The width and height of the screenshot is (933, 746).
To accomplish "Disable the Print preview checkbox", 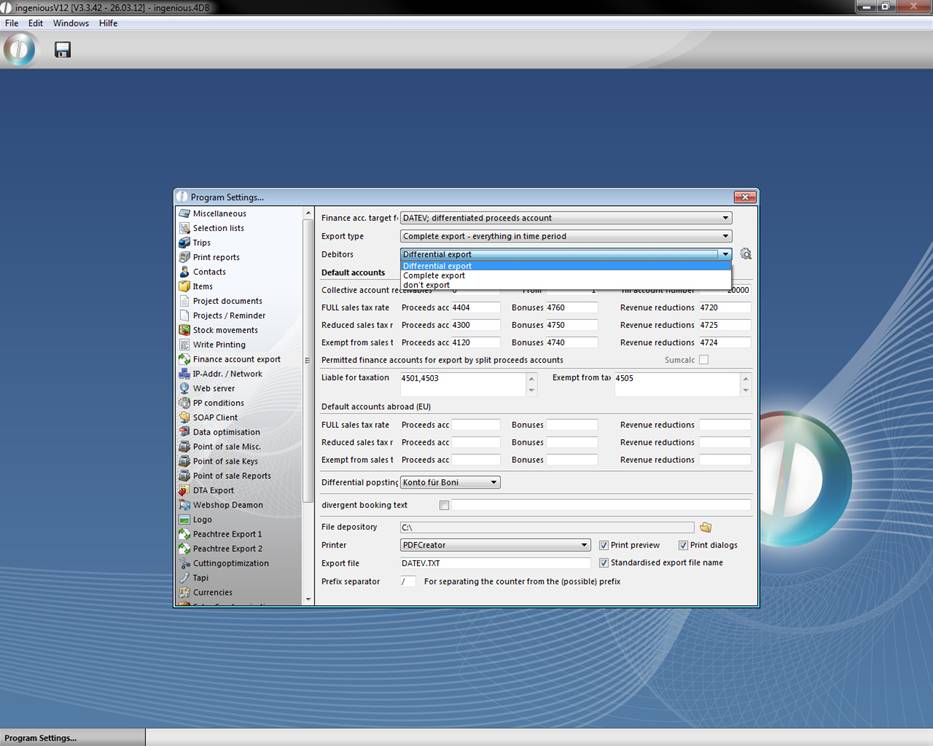I will (x=604, y=545).
